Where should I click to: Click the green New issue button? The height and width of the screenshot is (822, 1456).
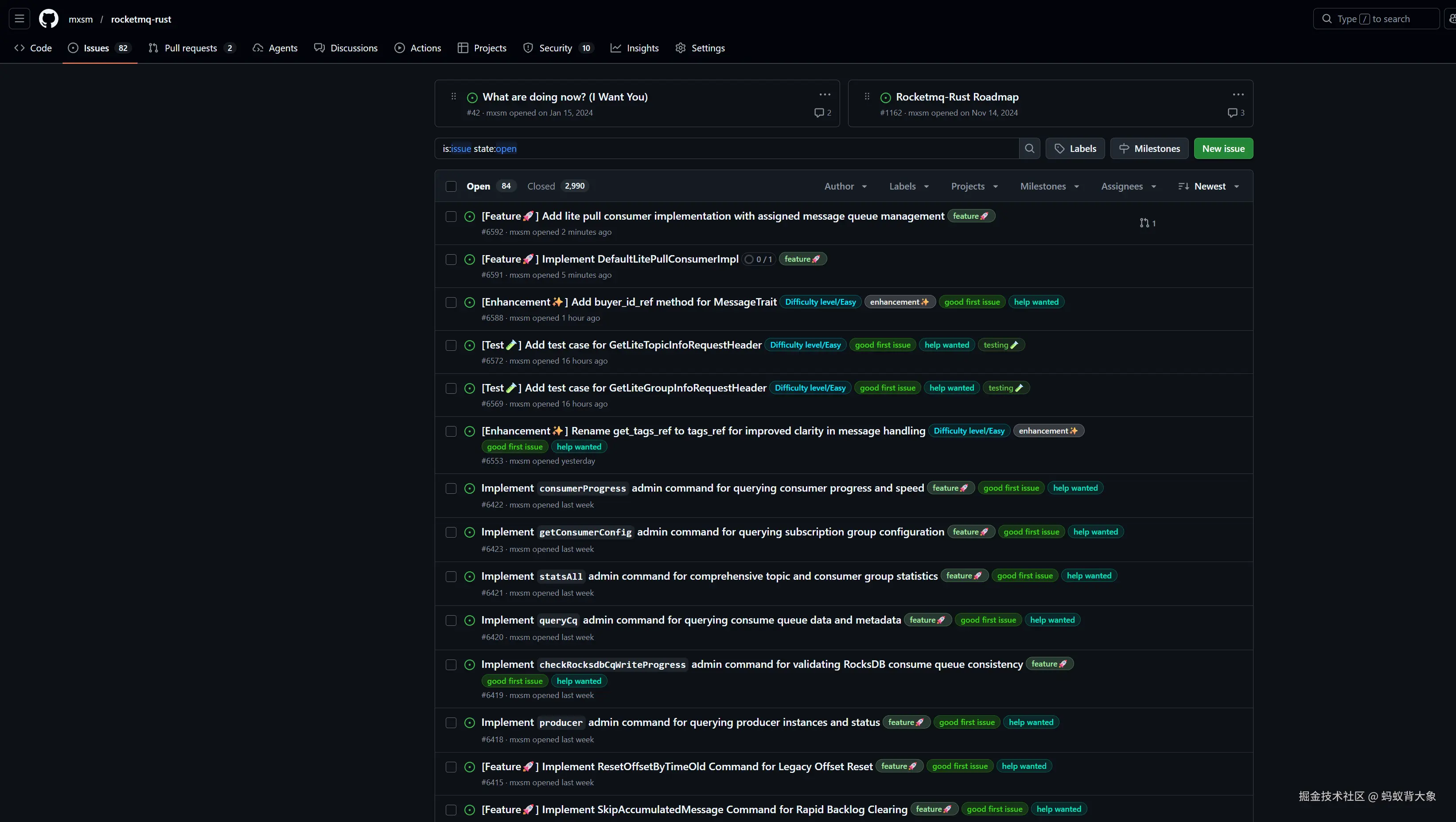(x=1223, y=148)
